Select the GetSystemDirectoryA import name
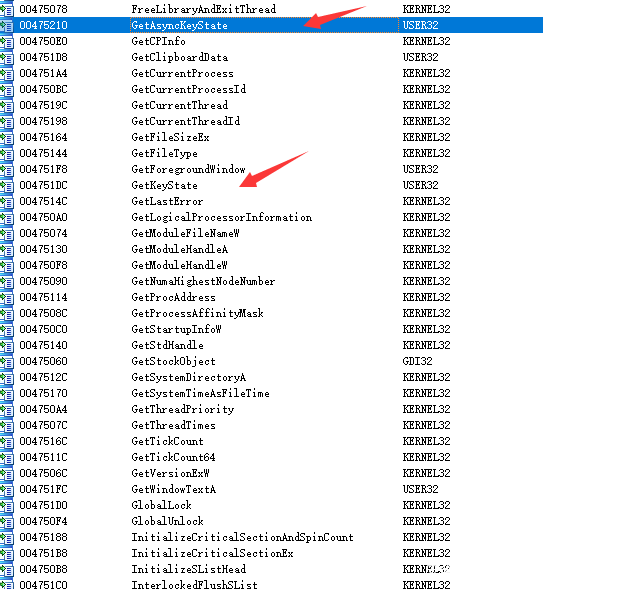Viewport: 642px width, 589px height. [x=188, y=377]
